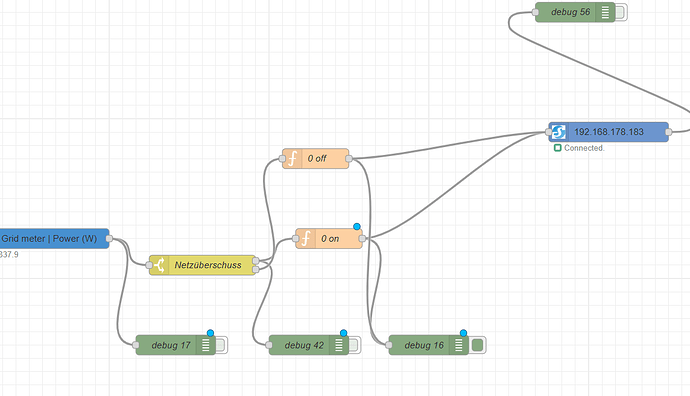Viewport: 690px width, 396px height.
Task: Click the debug 17 list icon
Action: click(x=206, y=345)
